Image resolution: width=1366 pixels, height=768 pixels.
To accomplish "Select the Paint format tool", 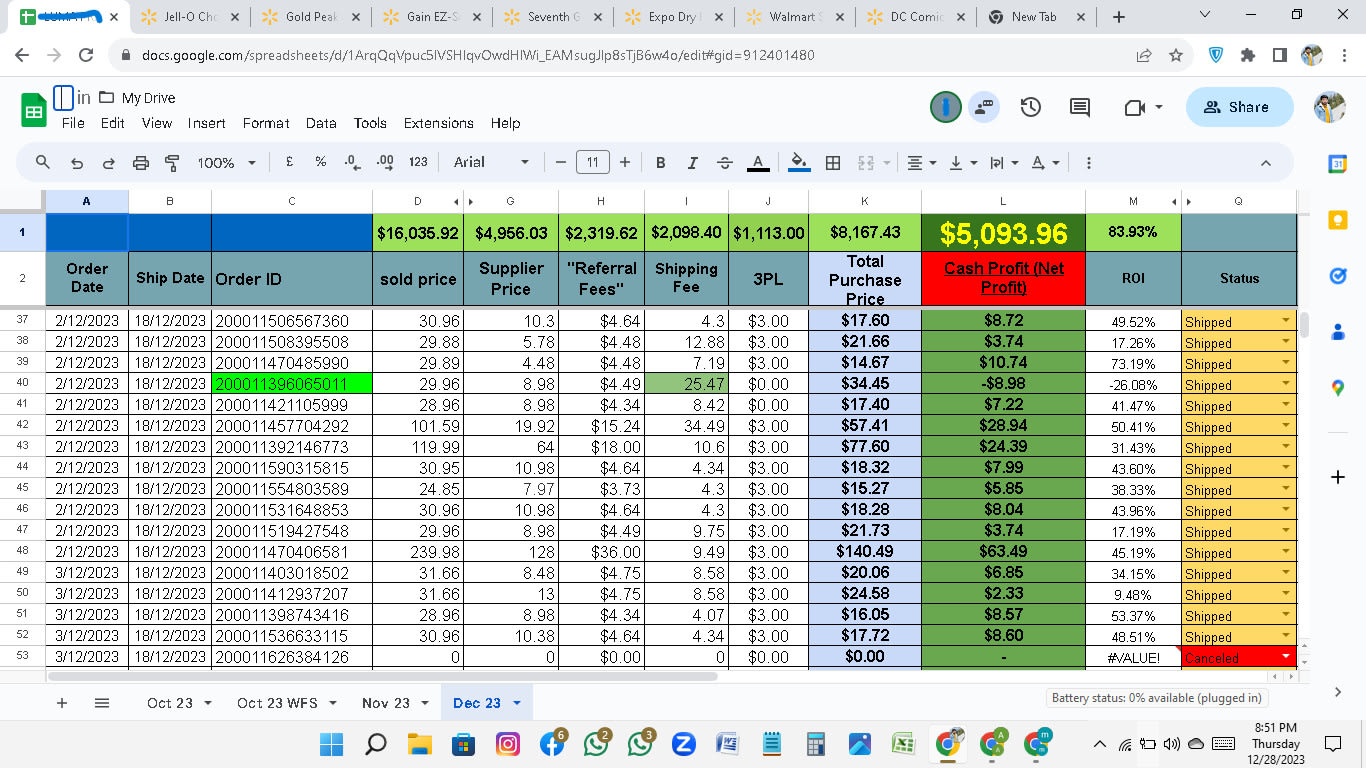I will (171, 163).
